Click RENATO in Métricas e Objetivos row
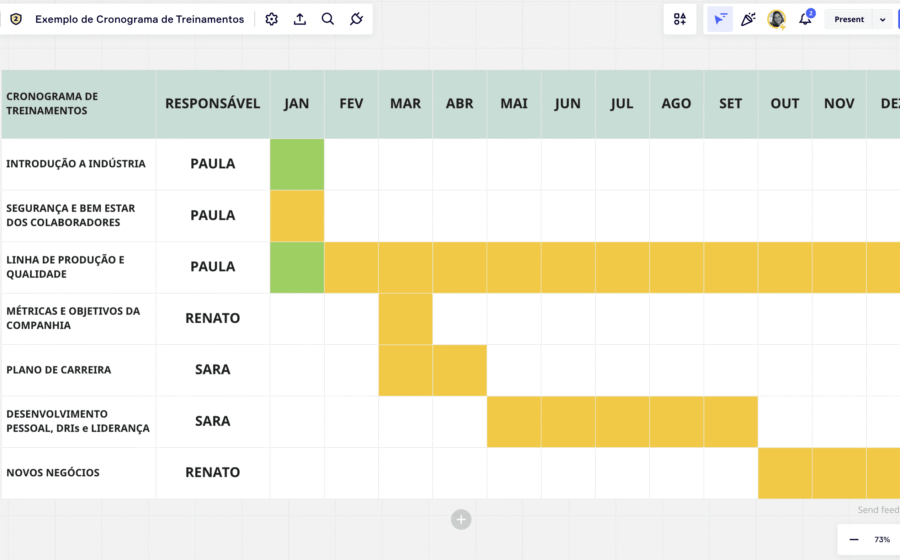Viewport: 900px width, 560px height. click(212, 318)
